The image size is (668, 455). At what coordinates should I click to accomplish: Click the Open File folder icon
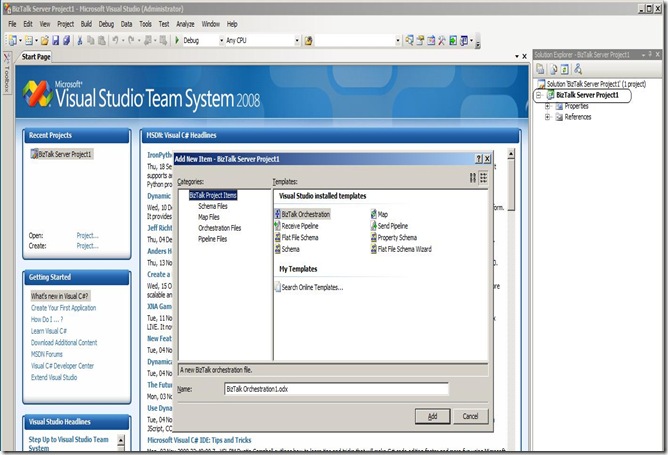tap(45, 40)
